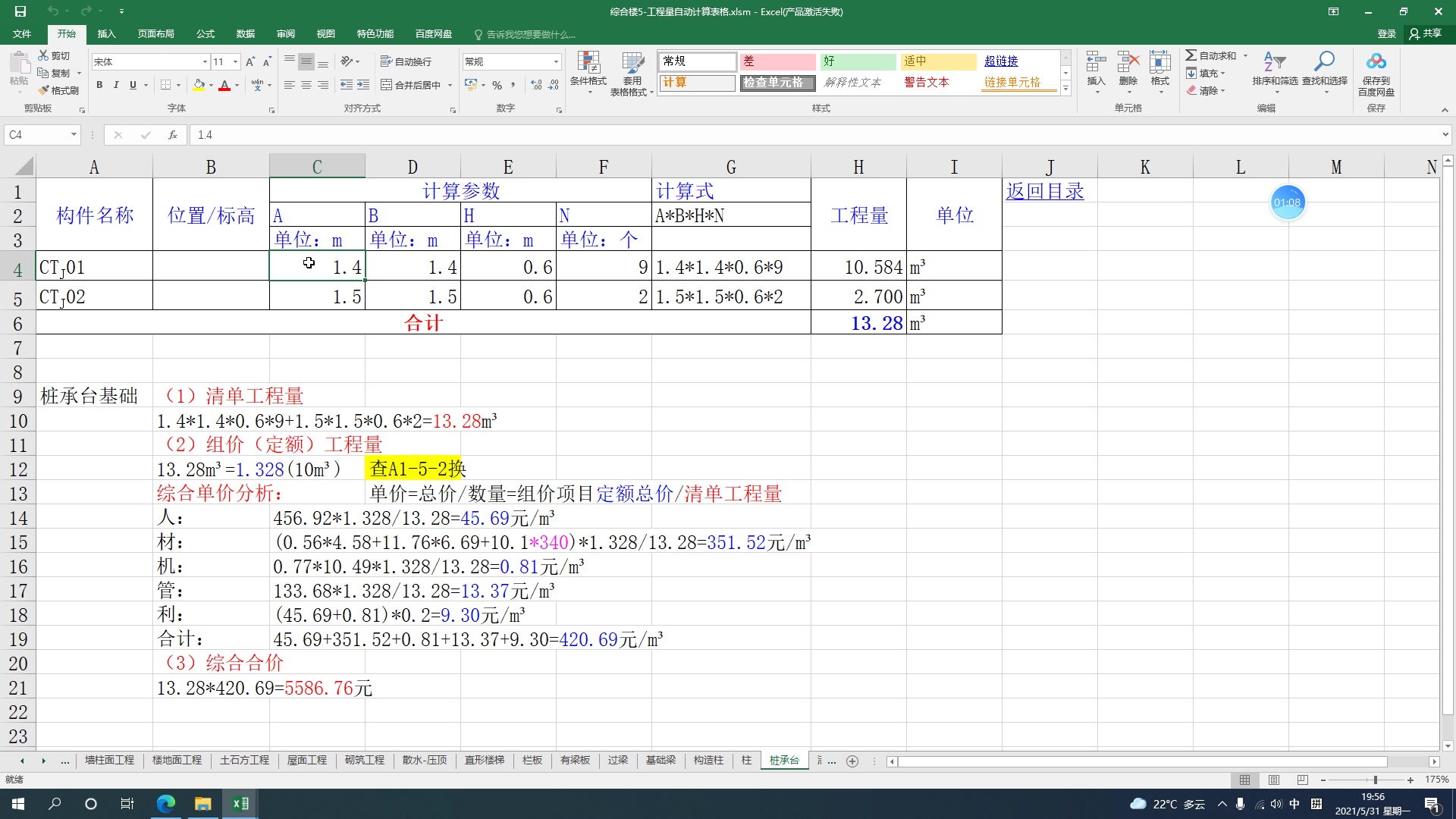Apply comma thousands separator style
Image resolution: width=1456 pixels, height=819 pixels.
(513, 85)
